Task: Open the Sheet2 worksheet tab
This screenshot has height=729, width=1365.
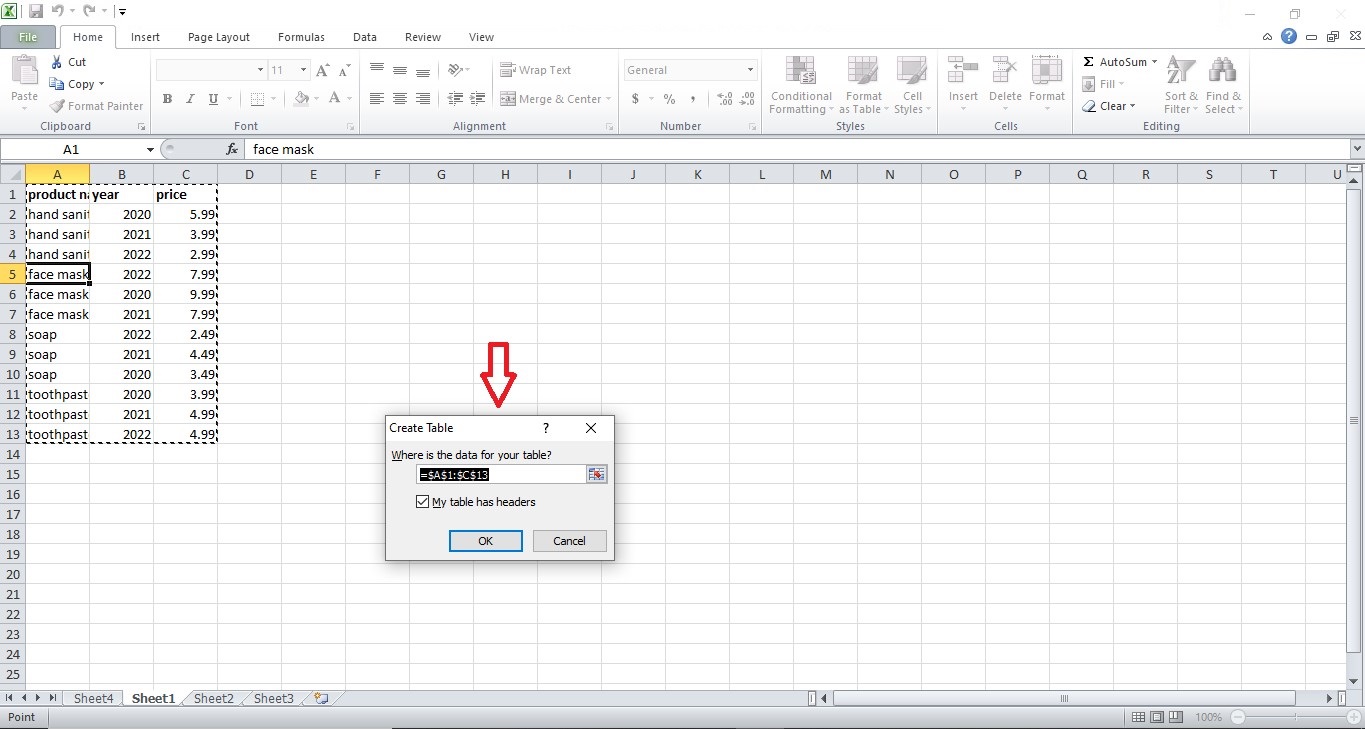Action: [x=211, y=698]
